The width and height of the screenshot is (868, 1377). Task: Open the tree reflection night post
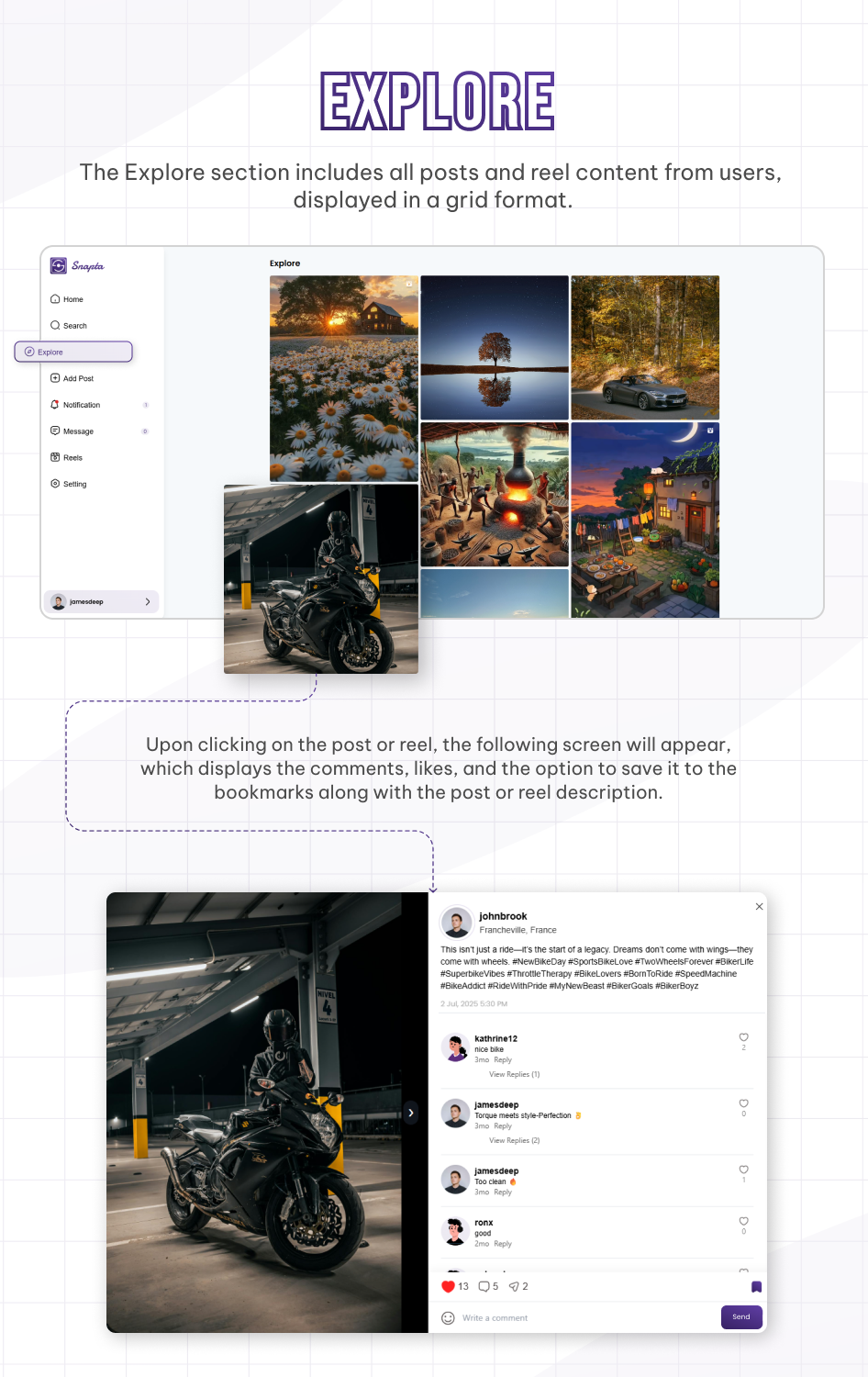tap(495, 347)
